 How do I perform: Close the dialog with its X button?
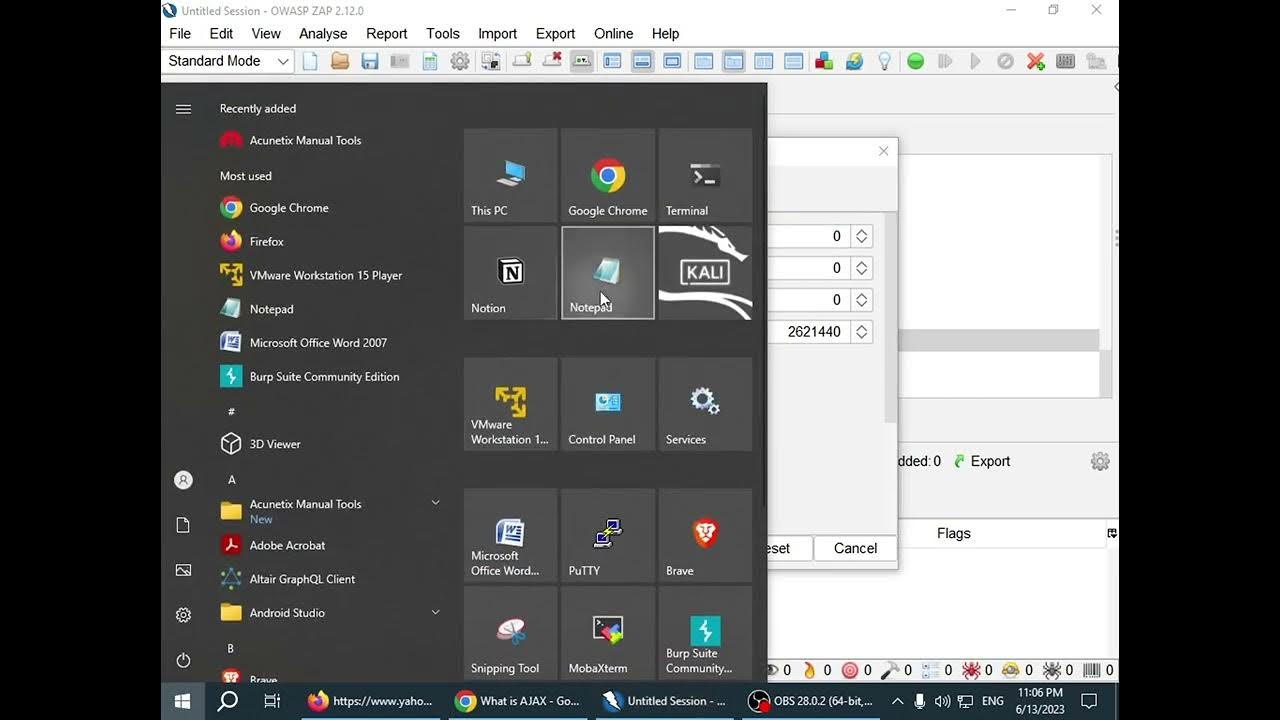[x=883, y=151]
